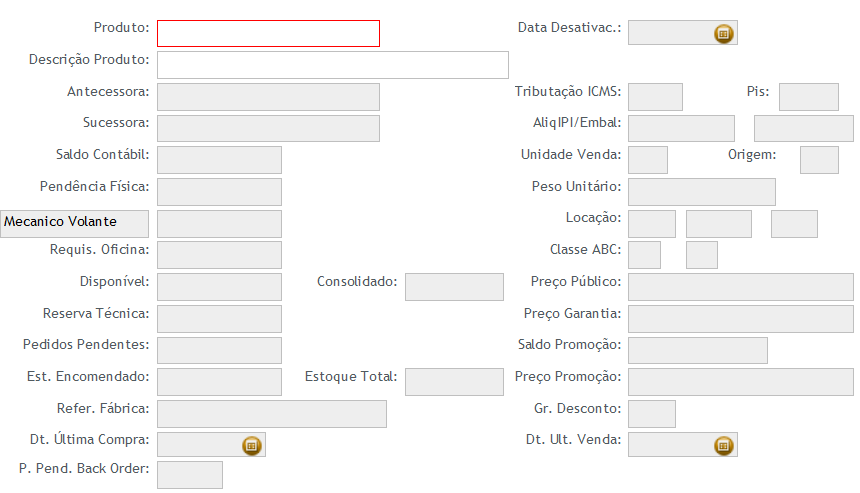Select the Sucessora field
This screenshot has width=860, height=493.
pyautogui.click(x=268, y=128)
